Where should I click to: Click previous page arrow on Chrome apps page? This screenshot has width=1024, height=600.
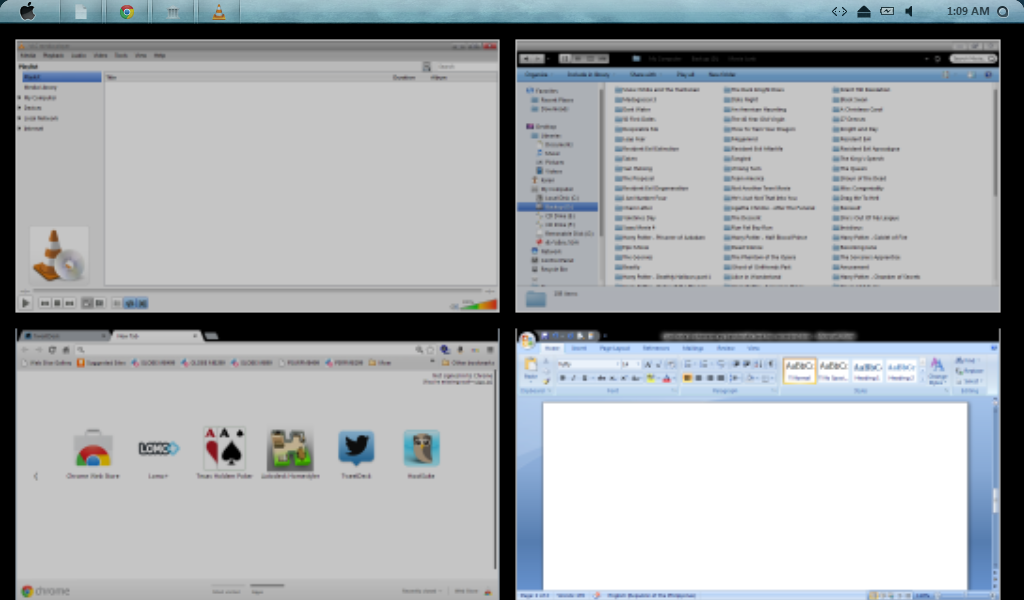click(35, 476)
